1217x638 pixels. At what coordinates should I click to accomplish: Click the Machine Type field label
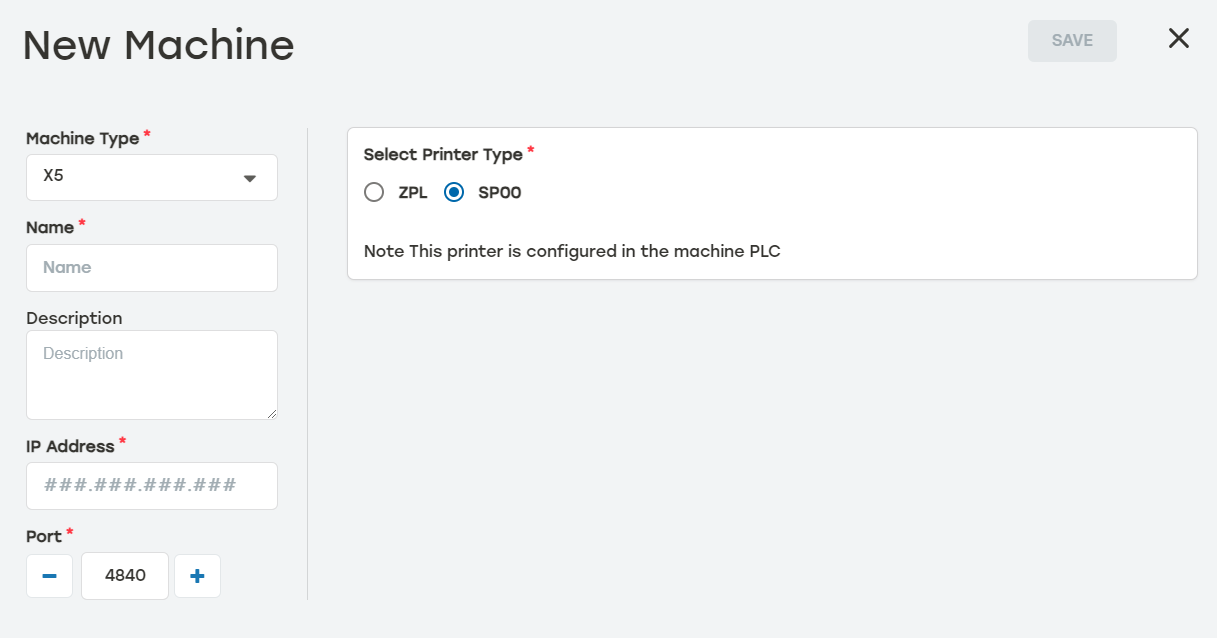(x=83, y=139)
